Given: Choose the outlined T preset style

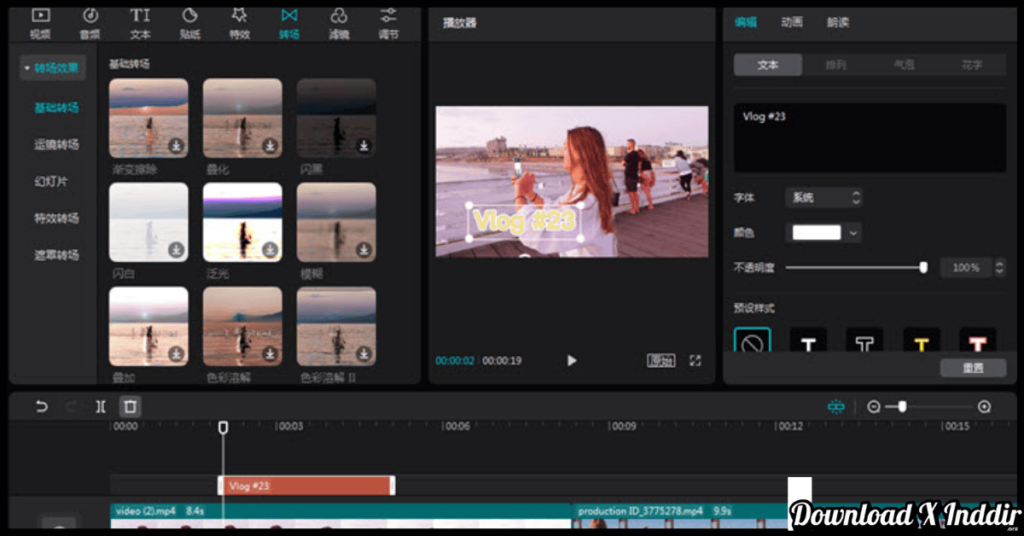Looking at the screenshot, I should coord(865,341).
